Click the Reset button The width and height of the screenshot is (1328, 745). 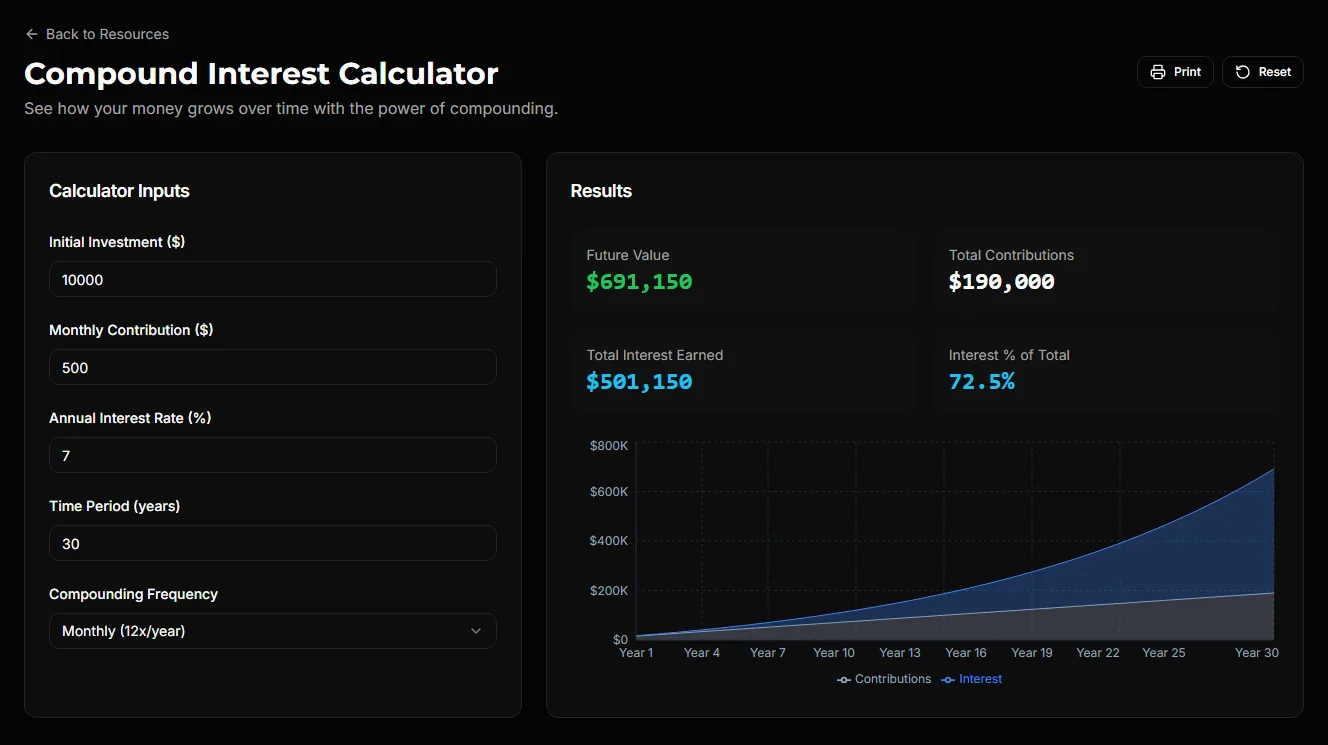pos(1263,72)
